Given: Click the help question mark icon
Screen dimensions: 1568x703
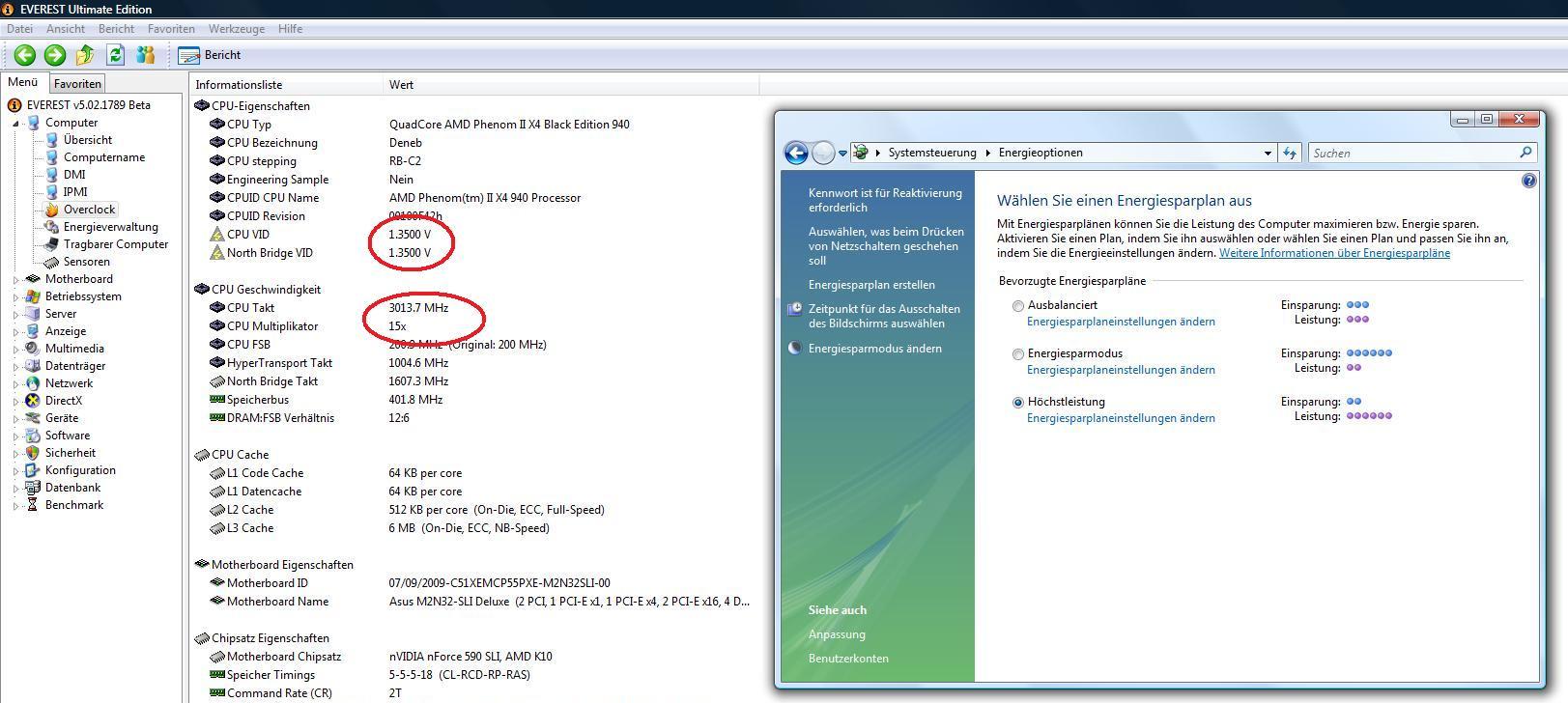Looking at the screenshot, I should tap(1528, 181).
